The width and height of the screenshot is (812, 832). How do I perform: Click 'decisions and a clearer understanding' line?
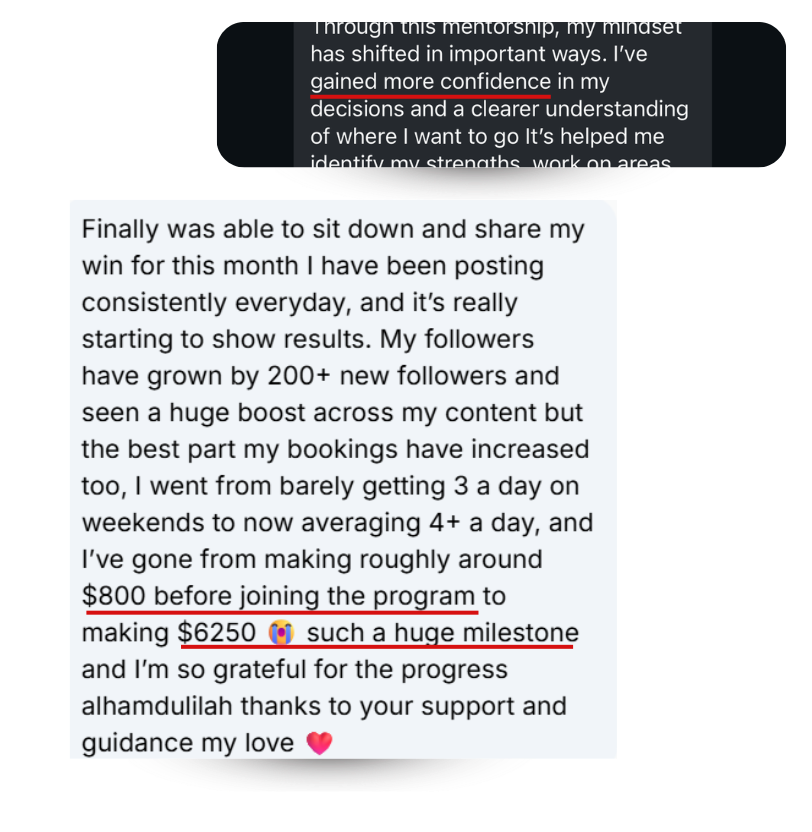pos(499,109)
